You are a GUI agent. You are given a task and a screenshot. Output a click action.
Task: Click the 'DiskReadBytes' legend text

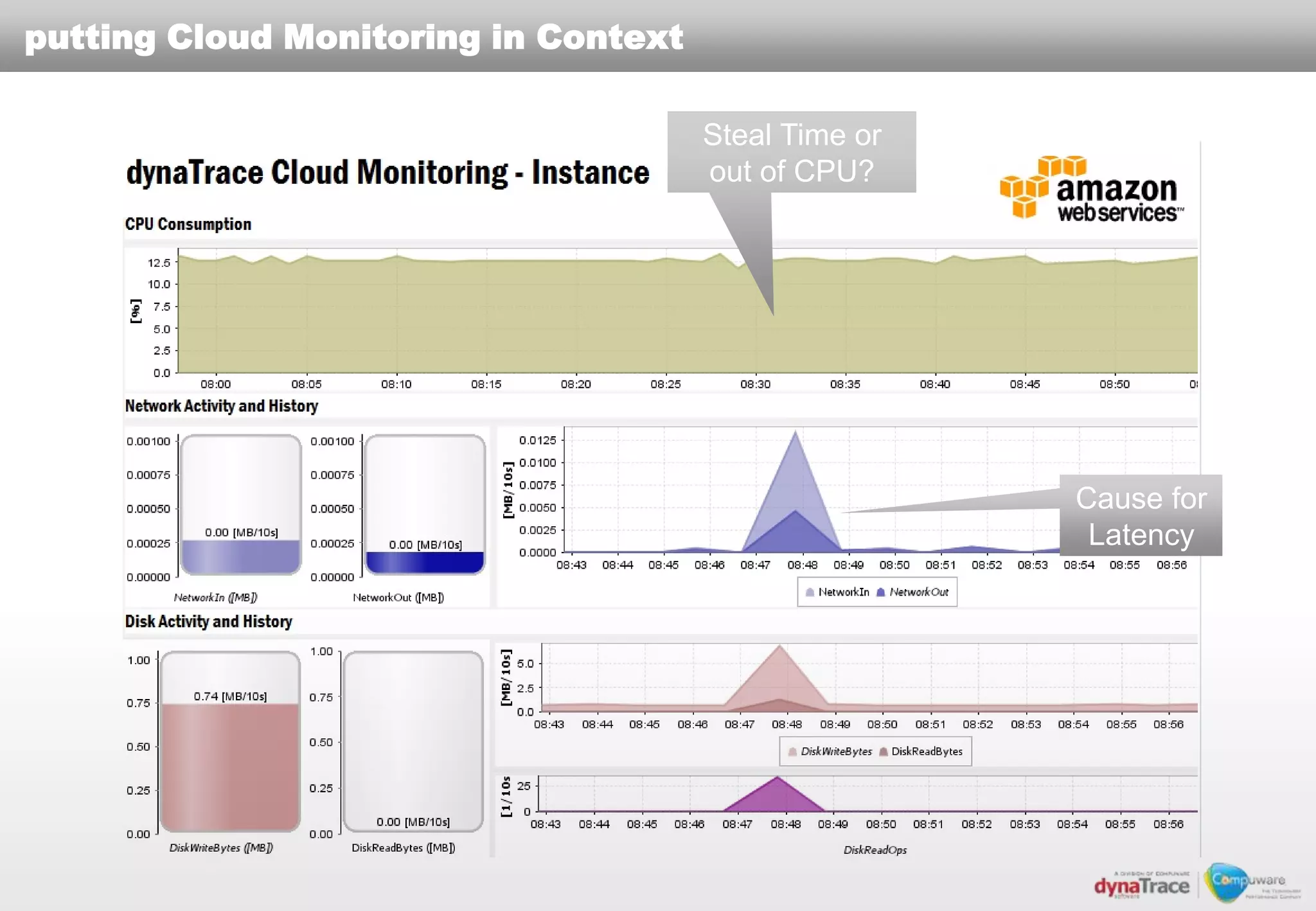[927, 752]
